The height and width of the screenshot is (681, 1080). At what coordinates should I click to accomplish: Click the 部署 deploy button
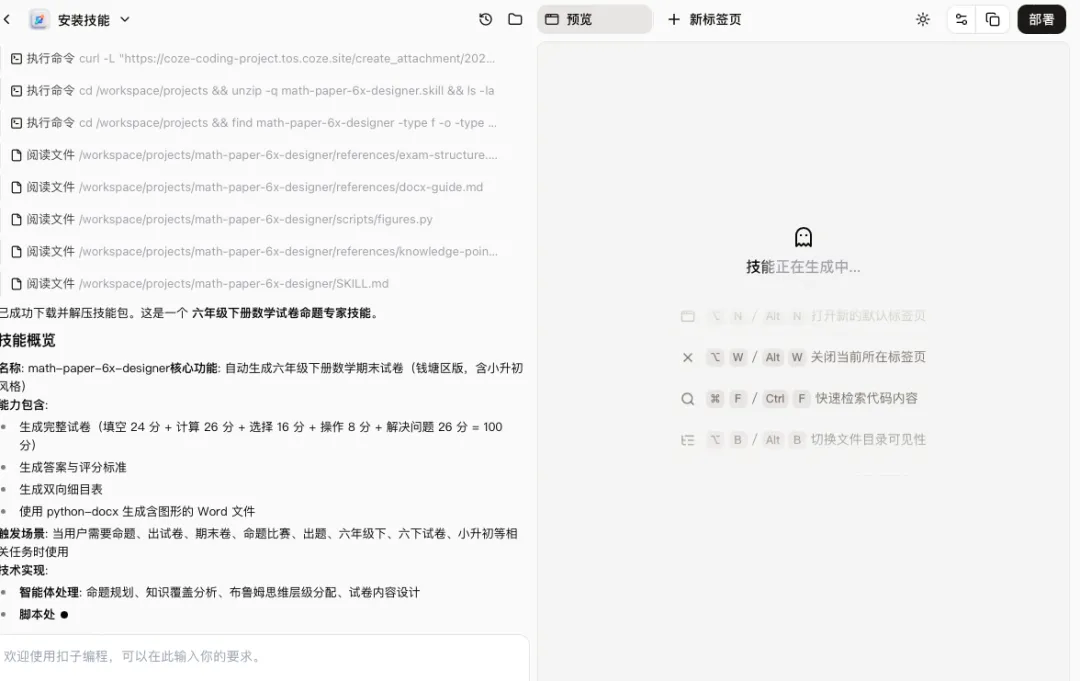click(x=1041, y=19)
